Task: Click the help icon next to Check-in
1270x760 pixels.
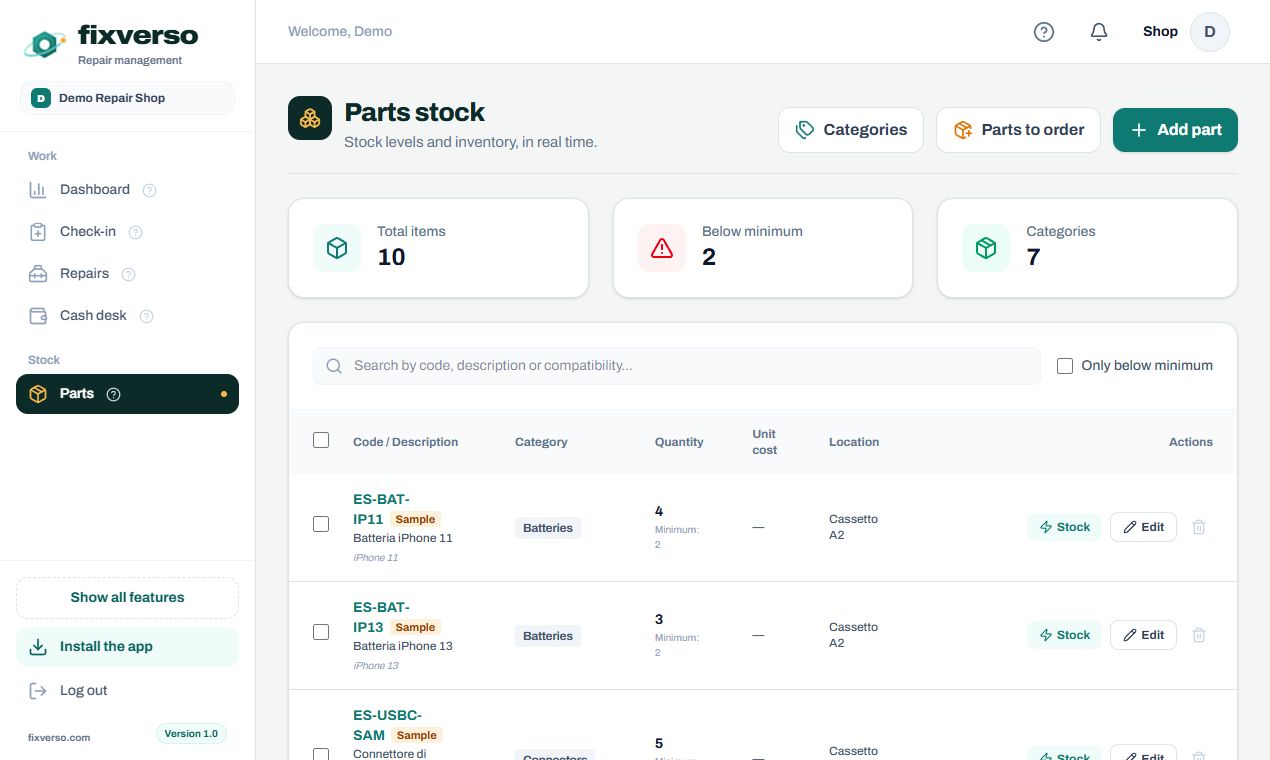Action: click(136, 232)
